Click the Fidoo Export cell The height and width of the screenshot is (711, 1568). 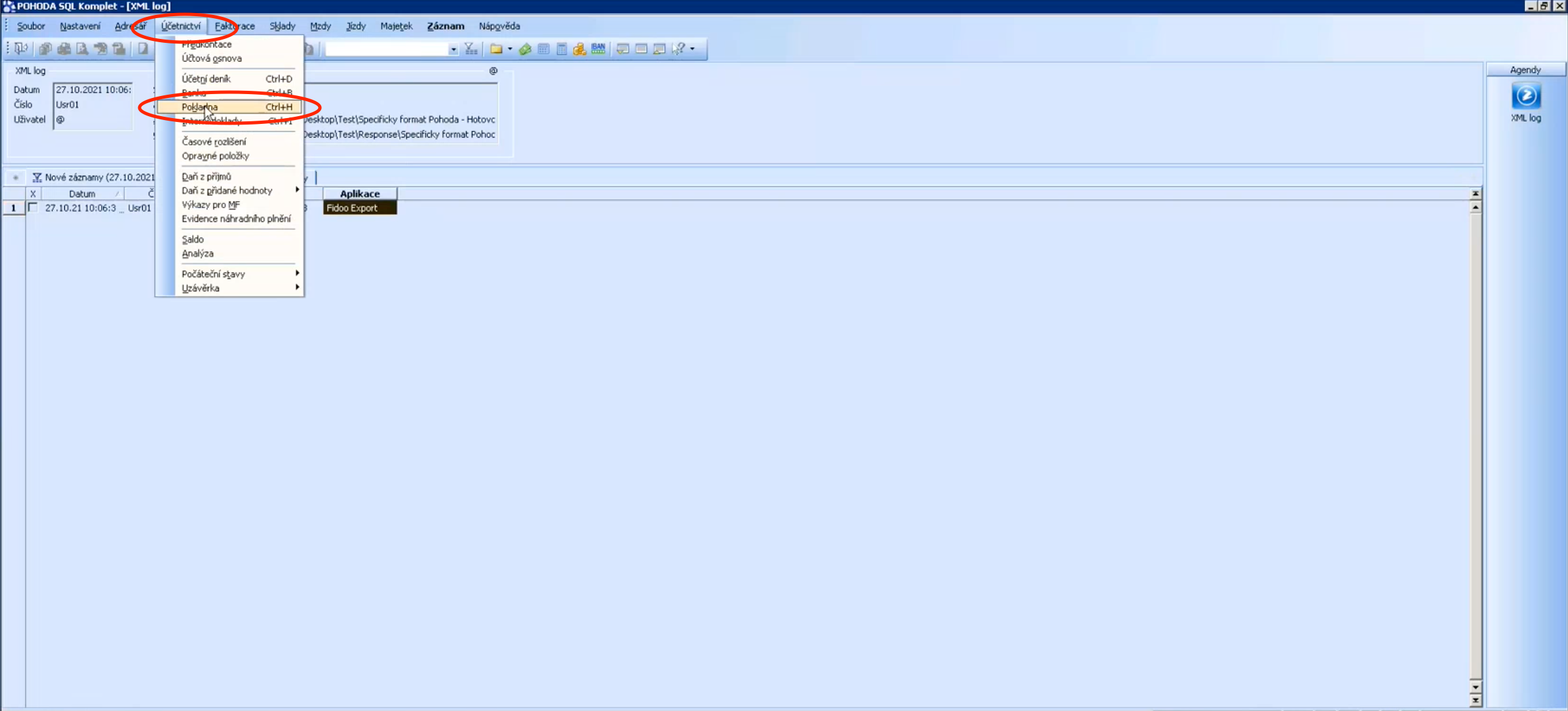[360, 208]
